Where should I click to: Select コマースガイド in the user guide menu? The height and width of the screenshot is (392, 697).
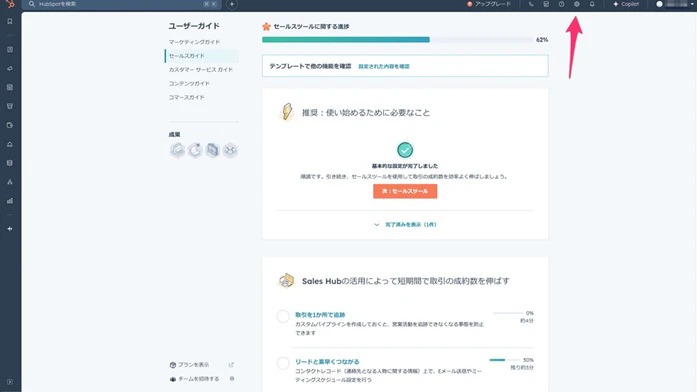(186, 97)
